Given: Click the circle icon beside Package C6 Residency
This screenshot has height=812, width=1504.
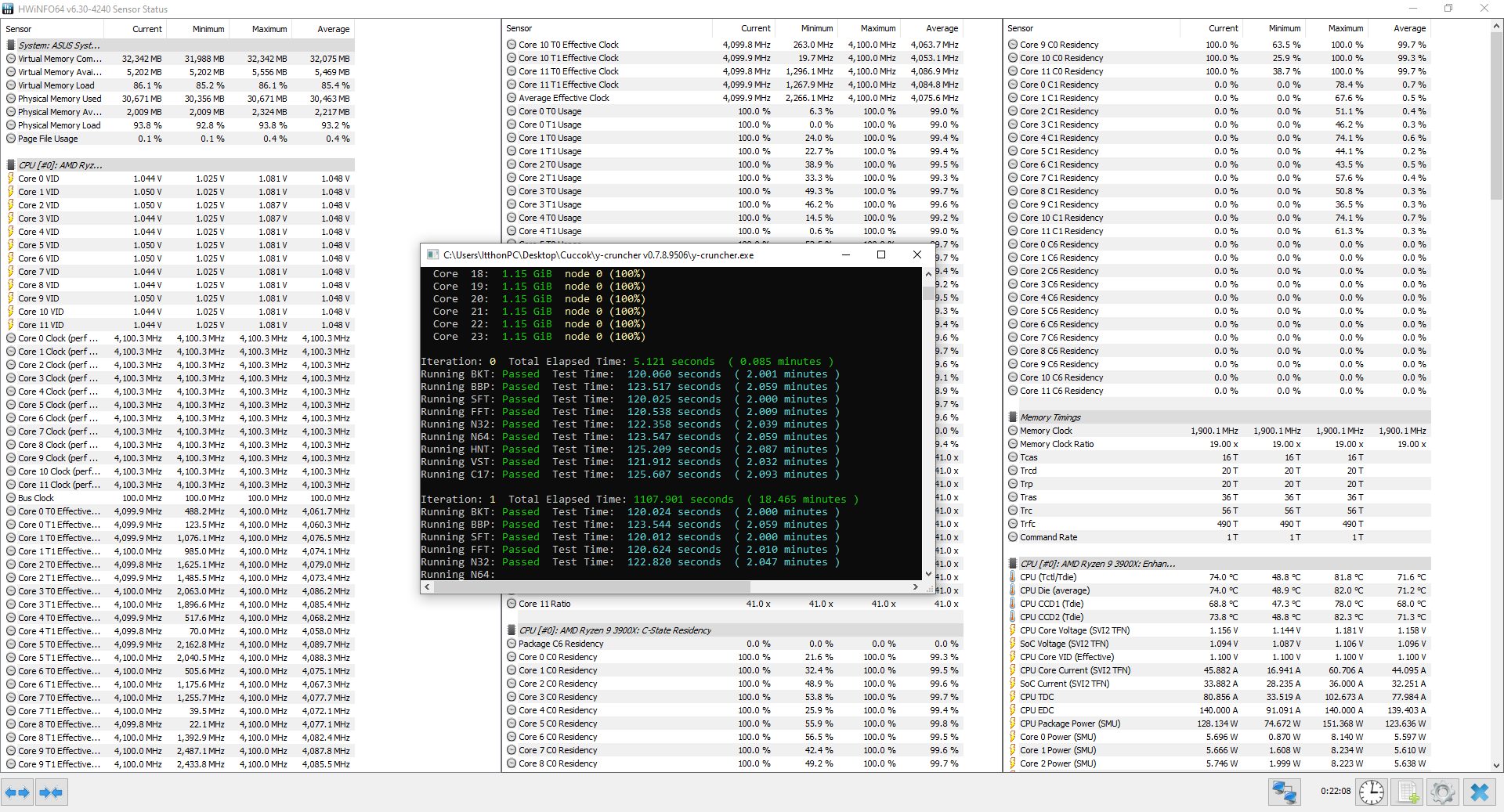Looking at the screenshot, I should click(512, 644).
